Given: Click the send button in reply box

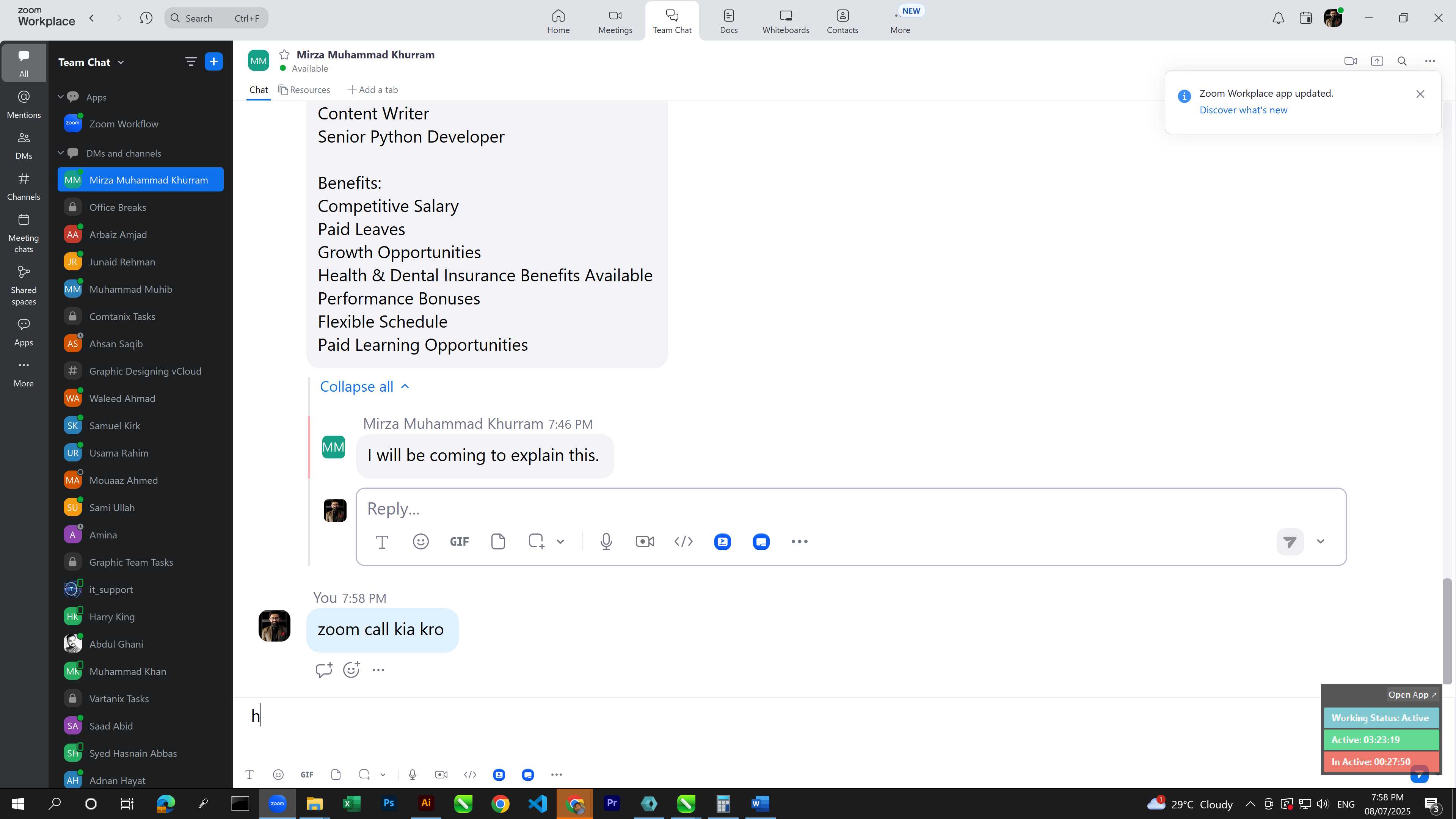Looking at the screenshot, I should (x=1290, y=541).
